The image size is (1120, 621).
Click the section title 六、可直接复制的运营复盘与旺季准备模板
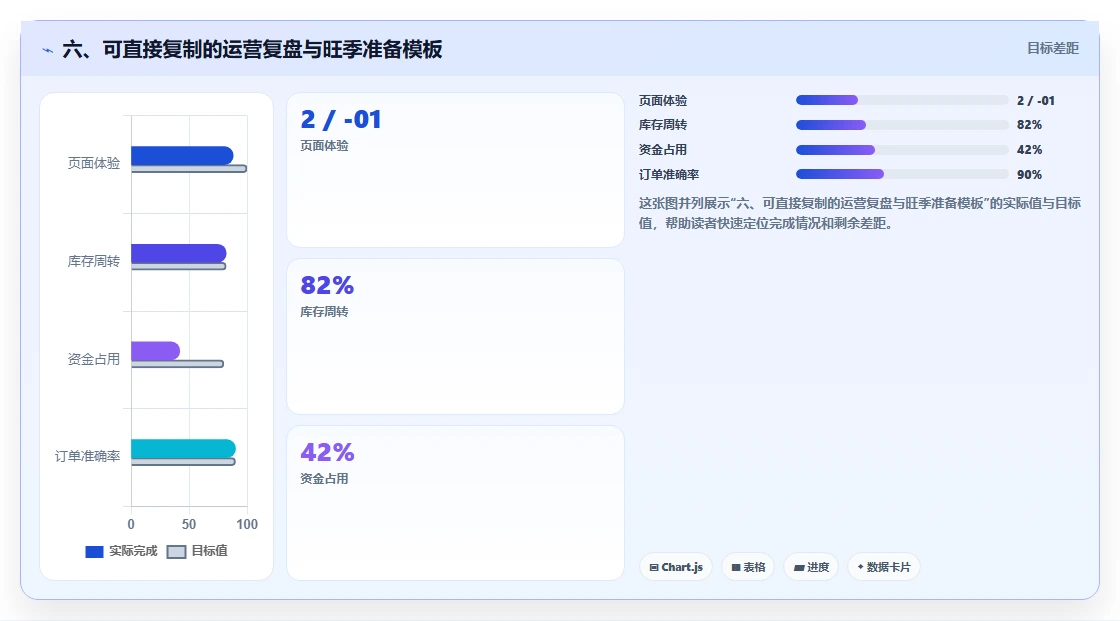coord(252,49)
